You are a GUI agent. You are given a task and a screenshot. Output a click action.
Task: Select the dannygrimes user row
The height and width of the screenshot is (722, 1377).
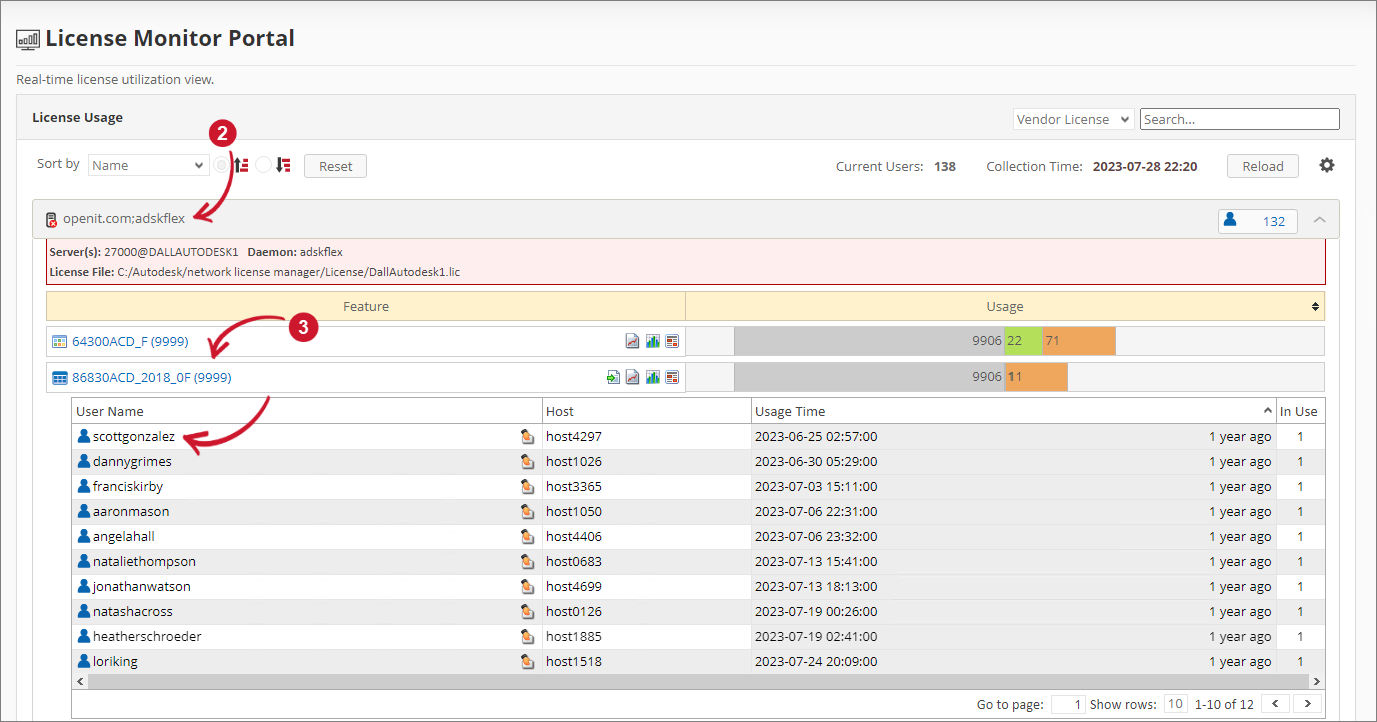[x=698, y=462]
